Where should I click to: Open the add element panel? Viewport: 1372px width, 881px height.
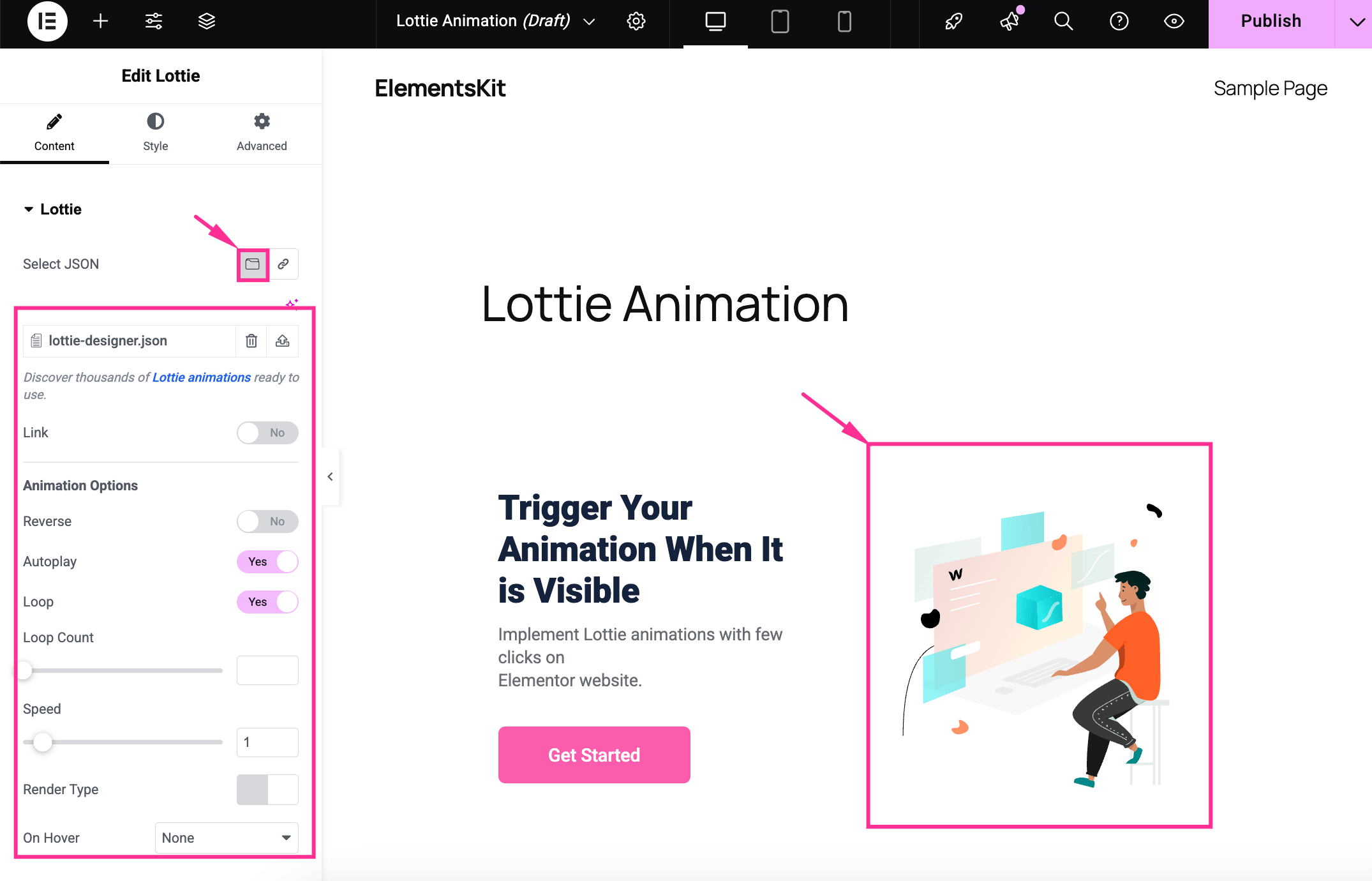pyautogui.click(x=100, y=21)
